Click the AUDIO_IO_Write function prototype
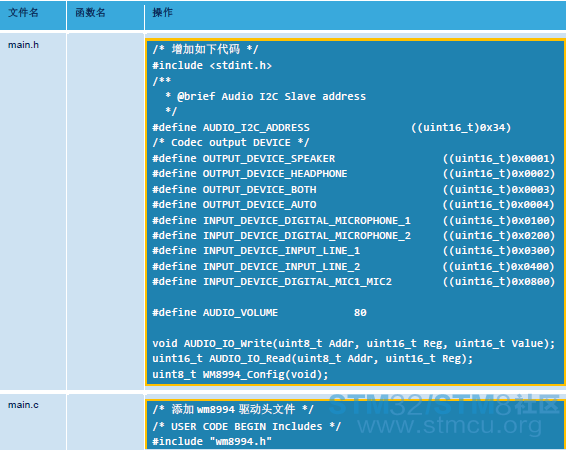Viewport: 566px width, 450px height. [353, 343]
